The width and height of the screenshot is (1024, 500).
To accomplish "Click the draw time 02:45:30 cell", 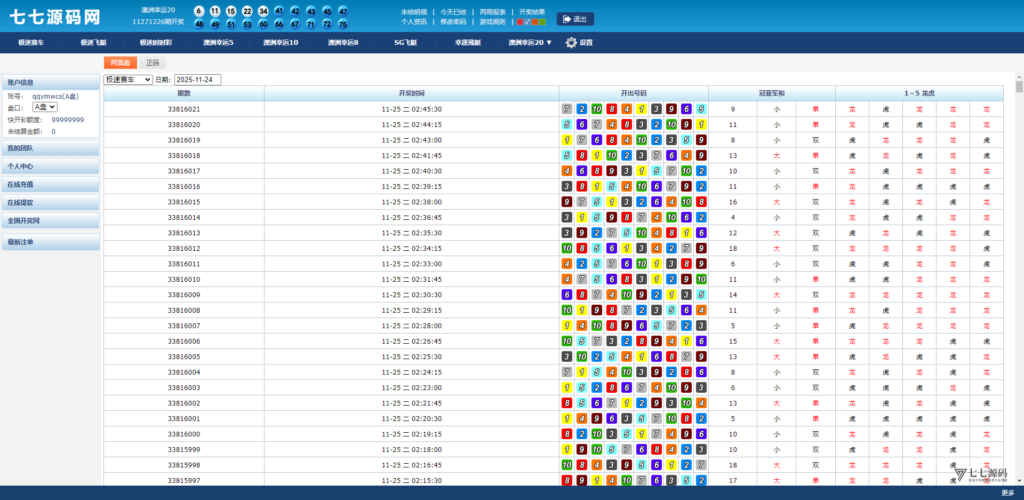I will 411,109.
